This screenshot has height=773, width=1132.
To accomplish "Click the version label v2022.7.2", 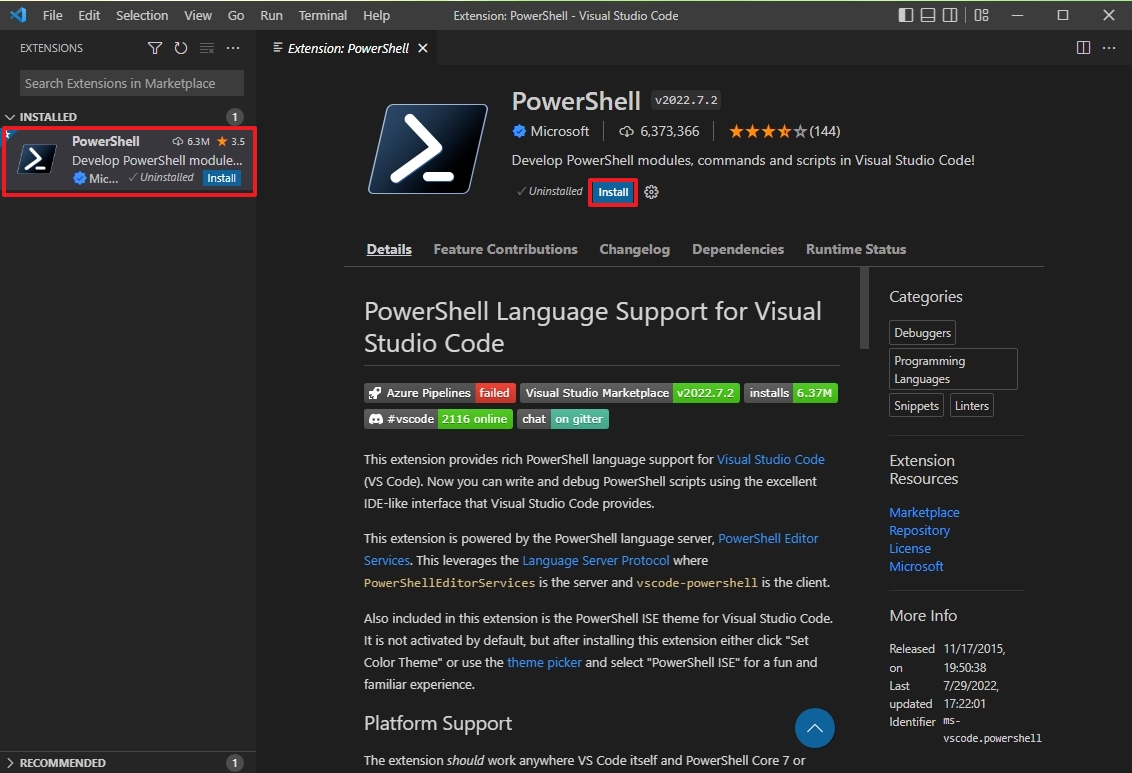I will (686, 100).
